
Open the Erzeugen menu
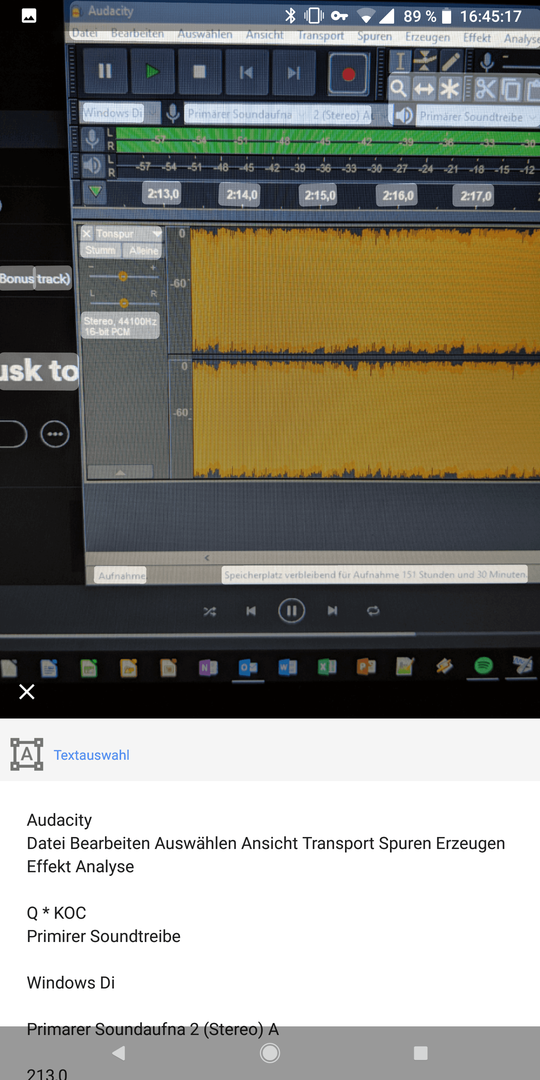pyautogui.click(x=427, y=37)
